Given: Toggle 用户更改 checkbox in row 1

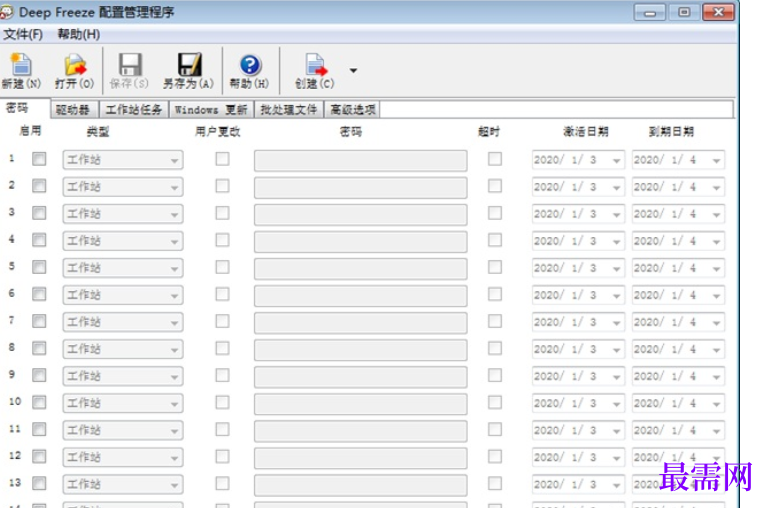Looking at the screenshot, I should pos(222,159).
